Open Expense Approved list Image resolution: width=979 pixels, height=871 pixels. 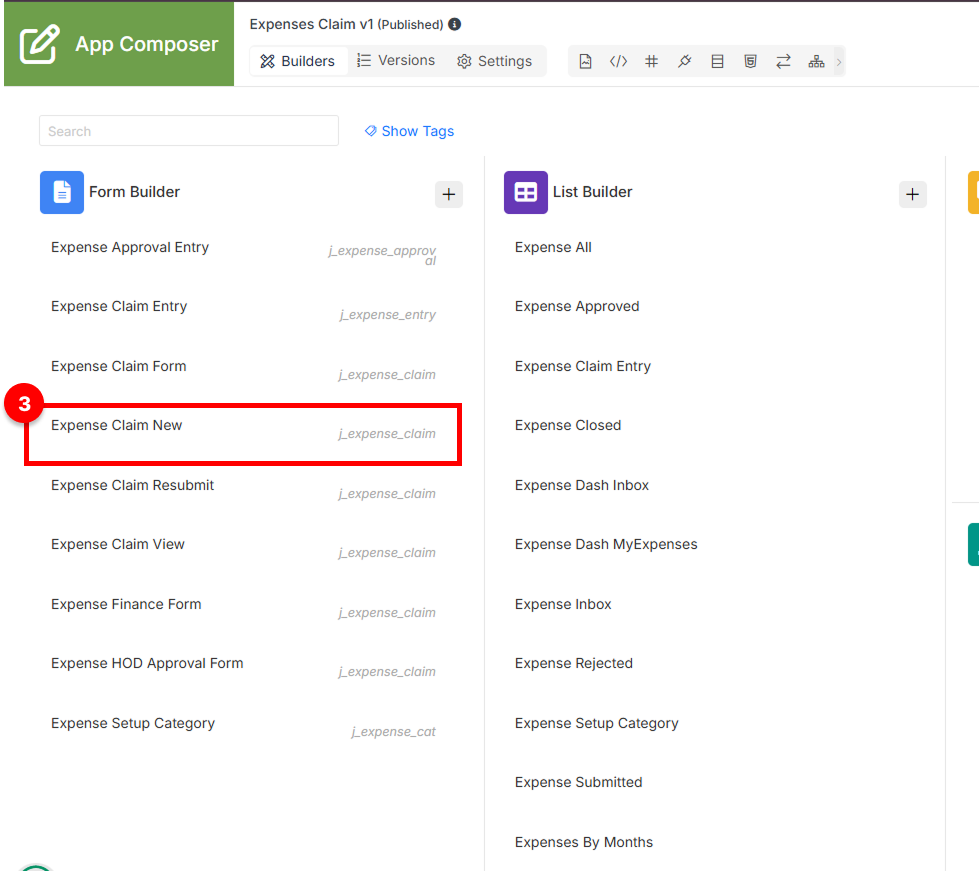pos(577,307)
